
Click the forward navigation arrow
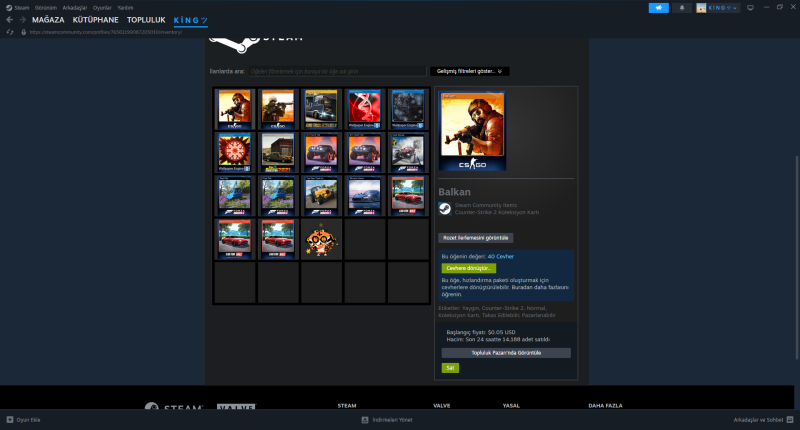pos(22,20)
